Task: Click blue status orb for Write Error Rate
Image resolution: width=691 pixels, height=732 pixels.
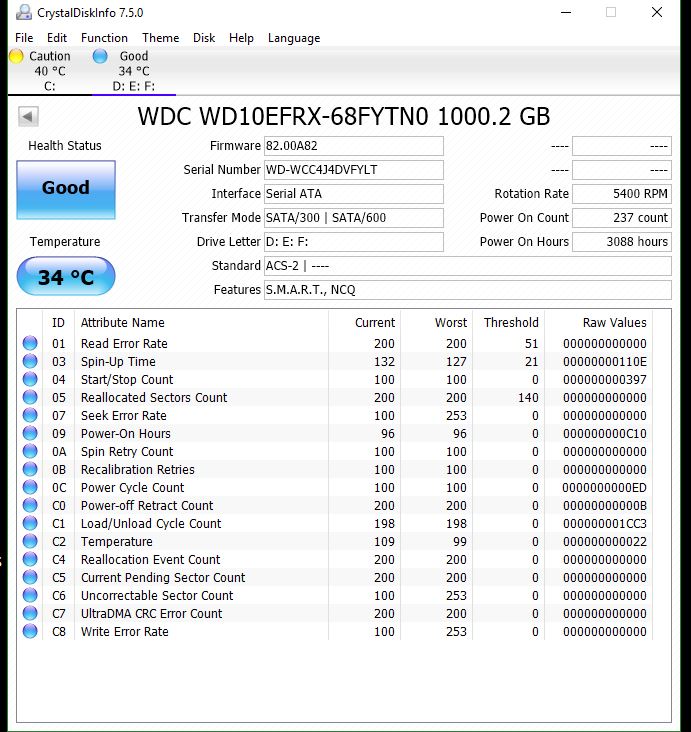Action: (30, 631)
